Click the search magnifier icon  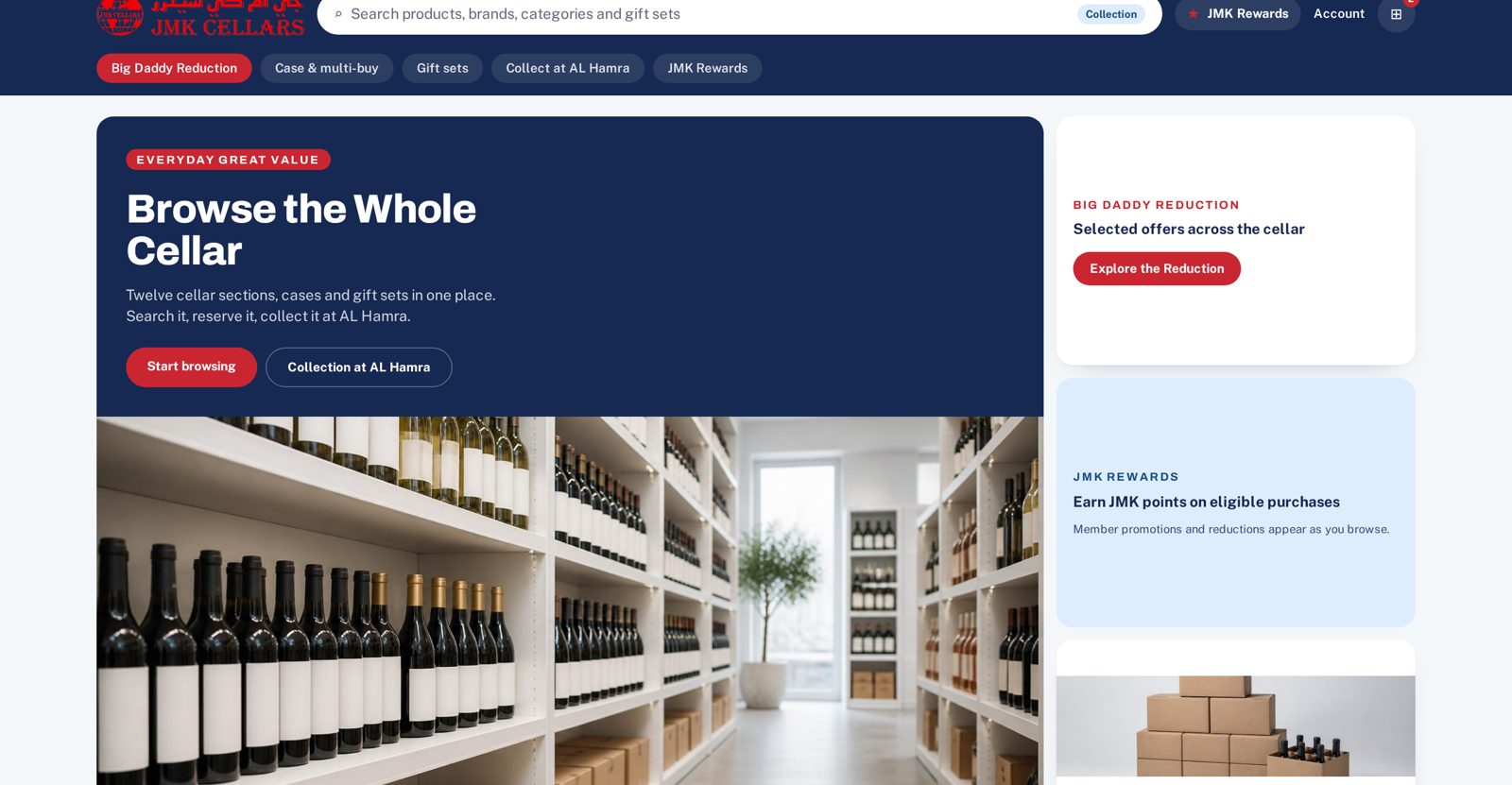coord(338,14)
